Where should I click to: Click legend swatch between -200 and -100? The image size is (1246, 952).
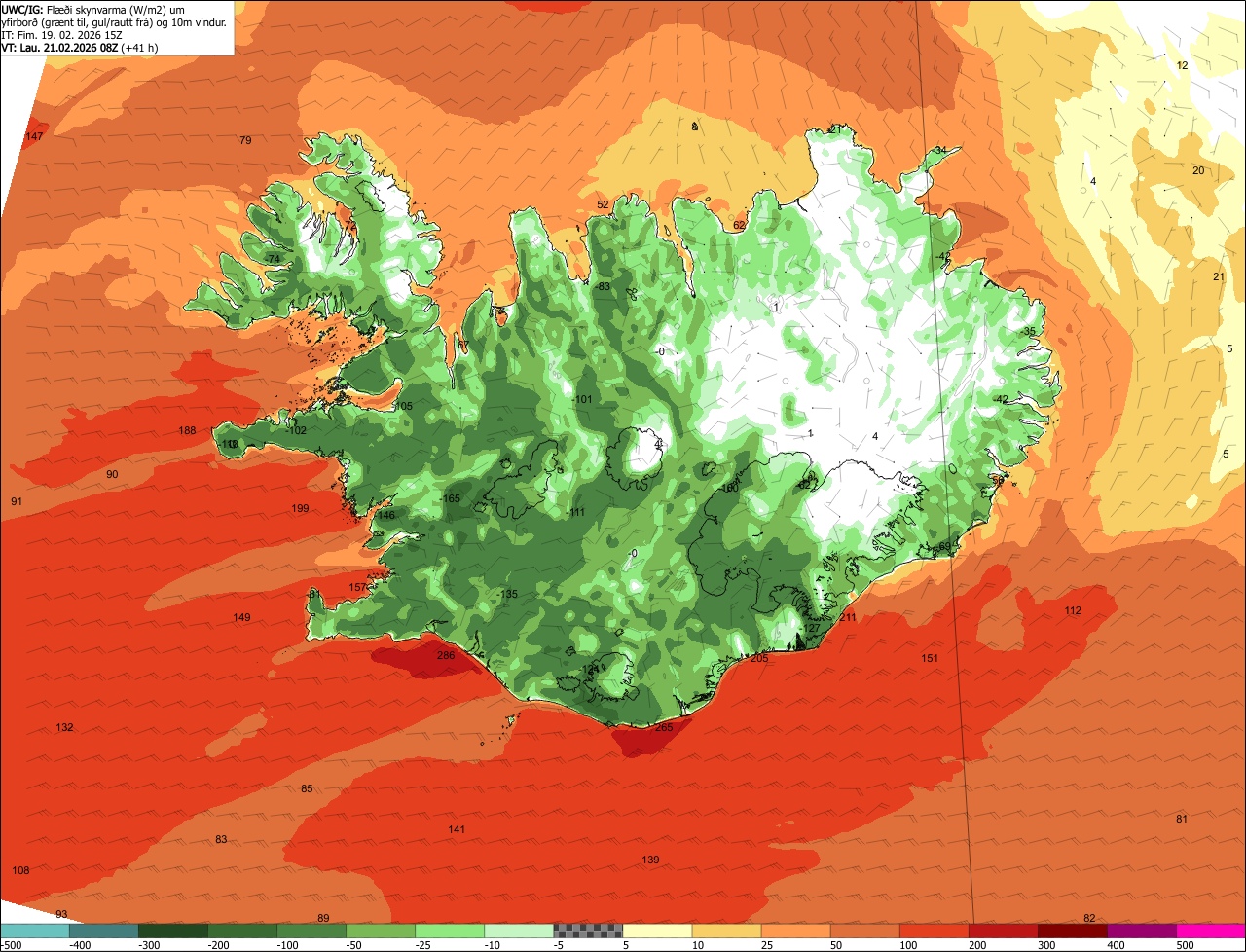[242, 931]
